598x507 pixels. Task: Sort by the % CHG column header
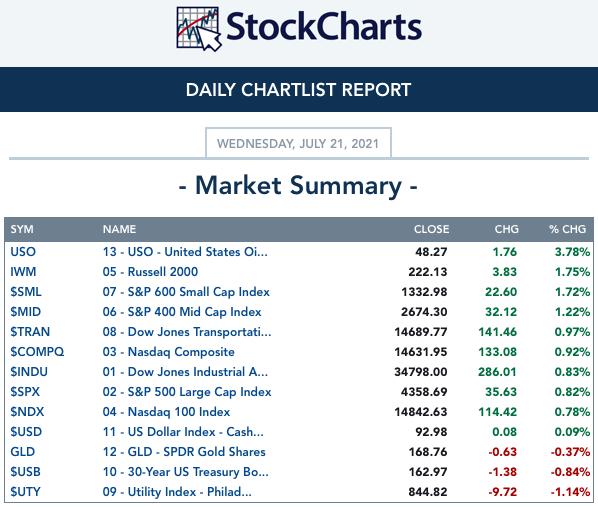[567, 229]
